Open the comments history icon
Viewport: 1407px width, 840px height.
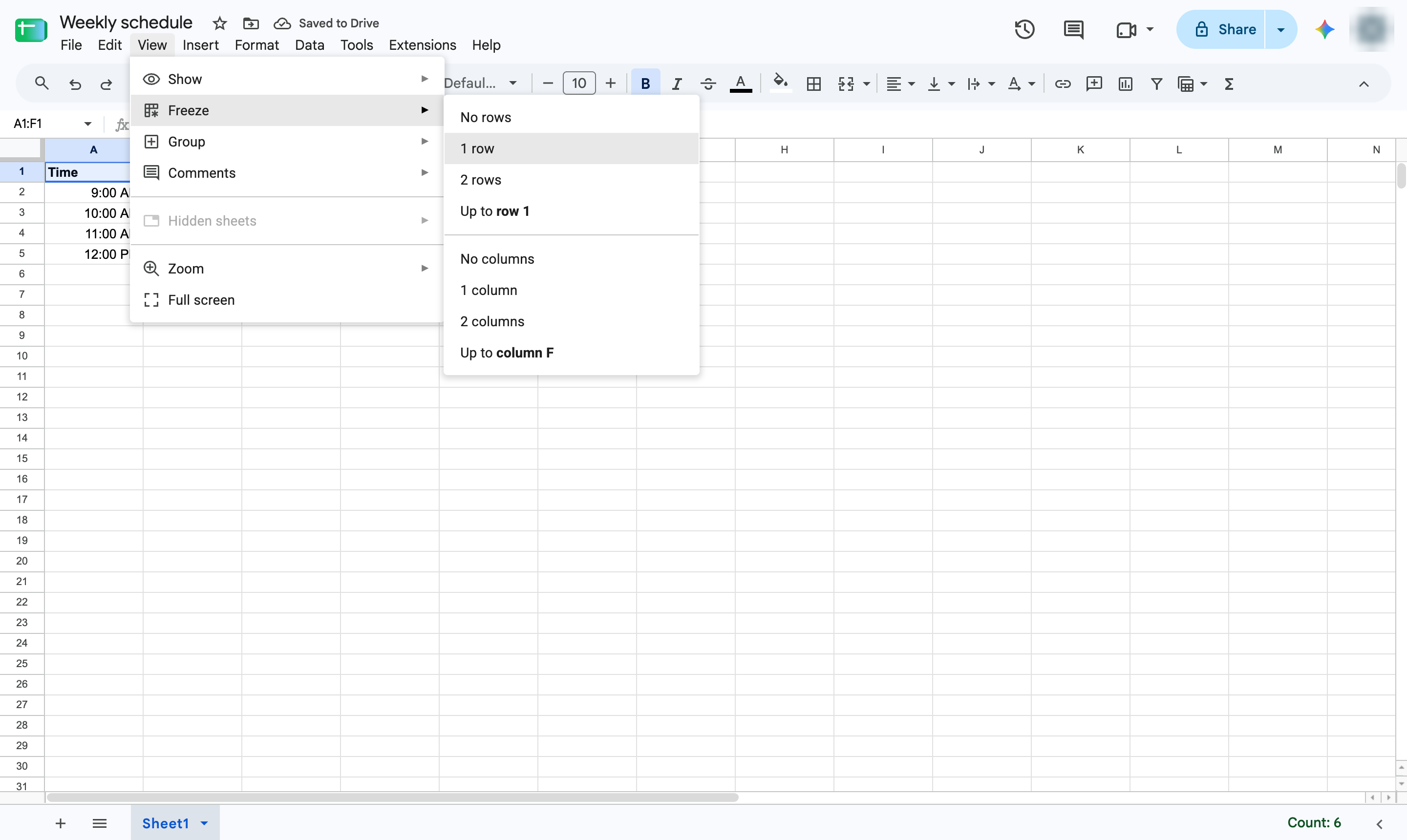tap(1073, 29)
